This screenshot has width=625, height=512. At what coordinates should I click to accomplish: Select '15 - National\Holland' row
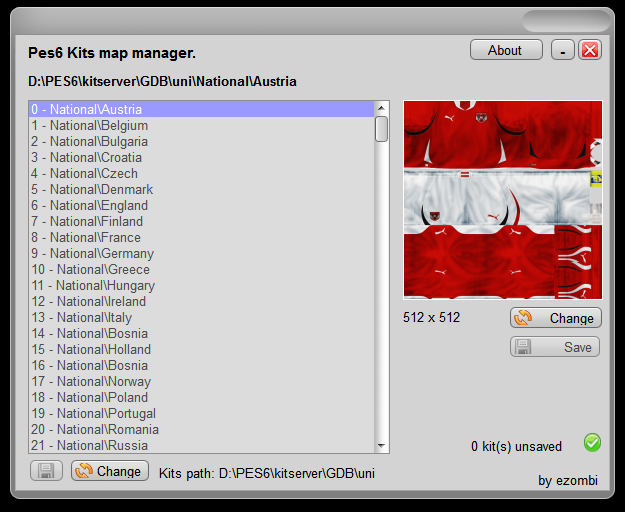tap(202, 349)
